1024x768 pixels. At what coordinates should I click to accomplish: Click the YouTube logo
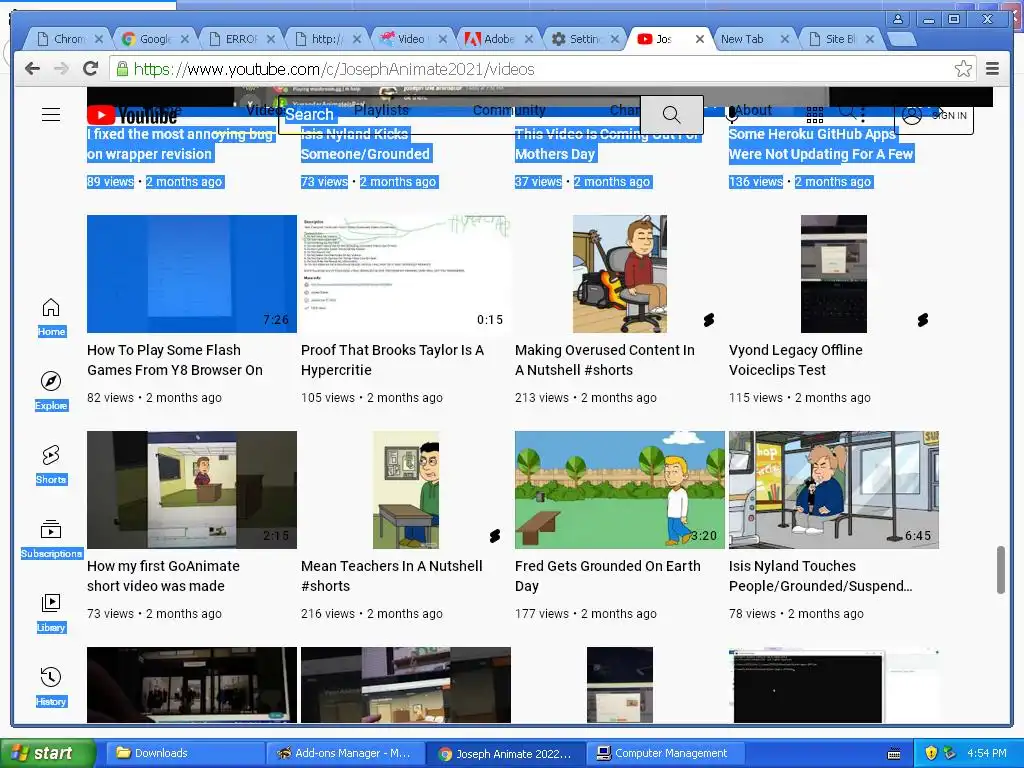132,116
